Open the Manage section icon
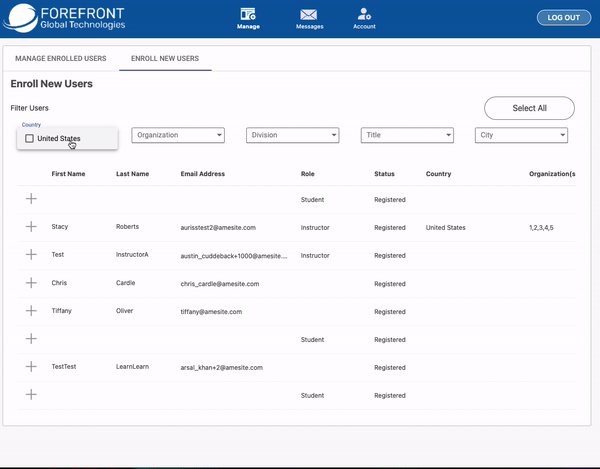The width and height of the screenshot is (600, 469). click(248, 15)
